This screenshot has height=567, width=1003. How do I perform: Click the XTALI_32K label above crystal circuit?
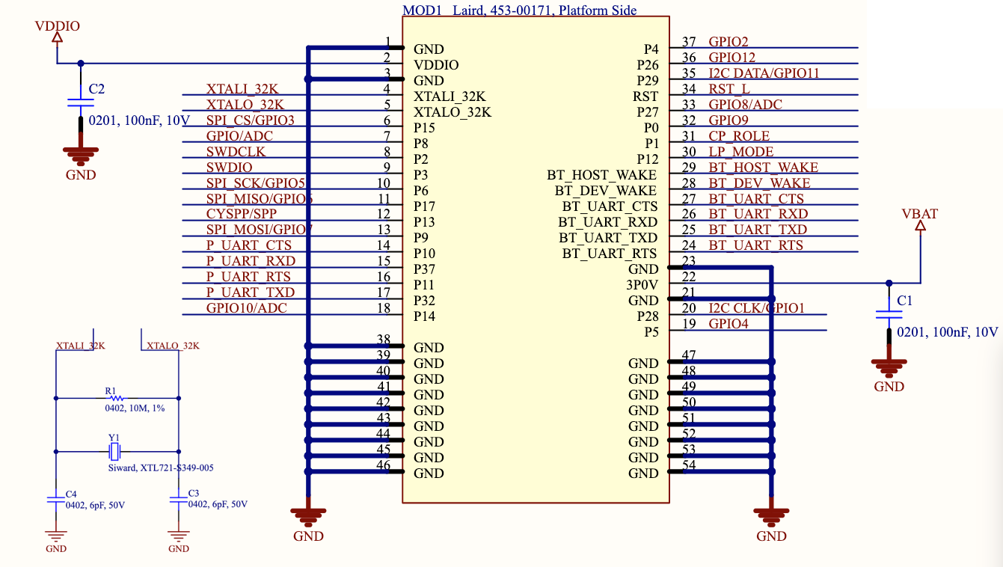80,346
